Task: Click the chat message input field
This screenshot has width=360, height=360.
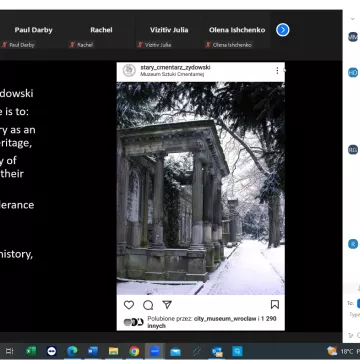Action: coord(354,314)
